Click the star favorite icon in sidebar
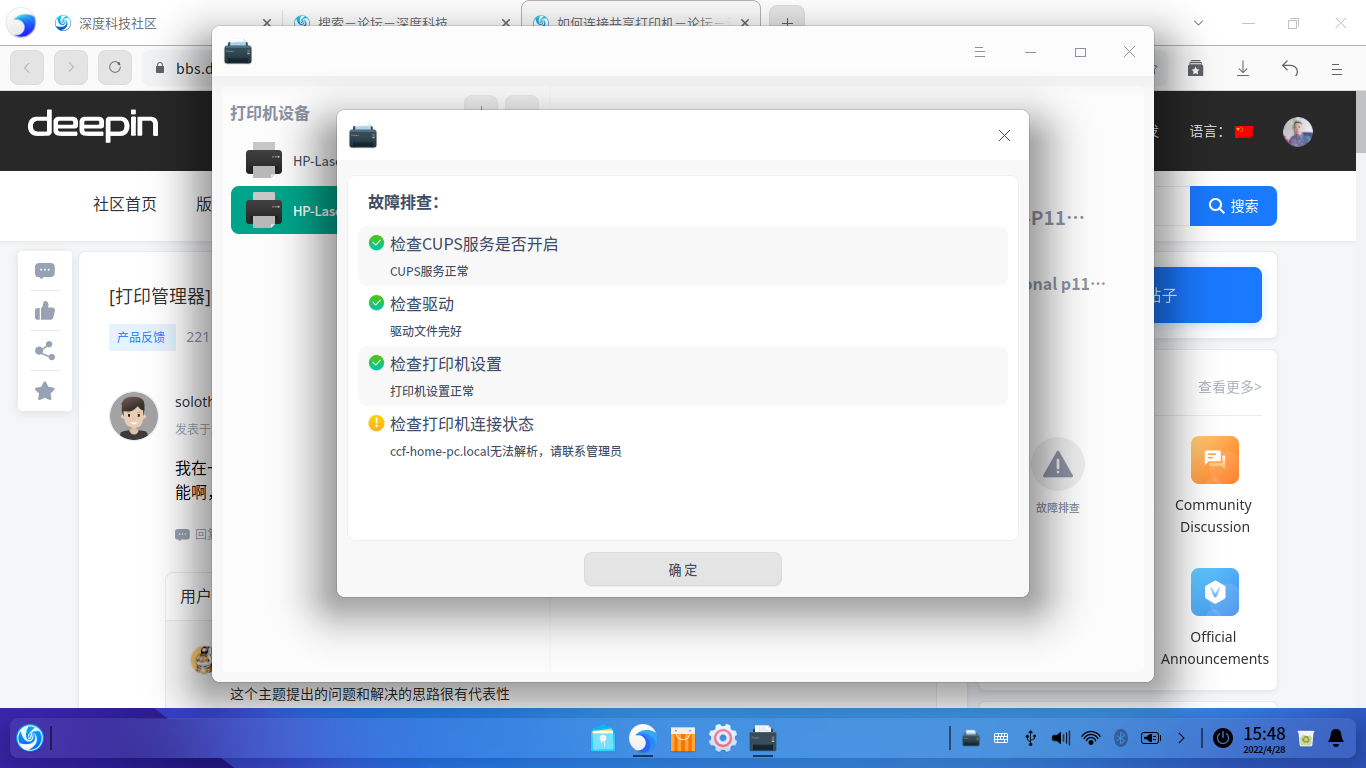 pyautogui.click(x=44, y=391)
